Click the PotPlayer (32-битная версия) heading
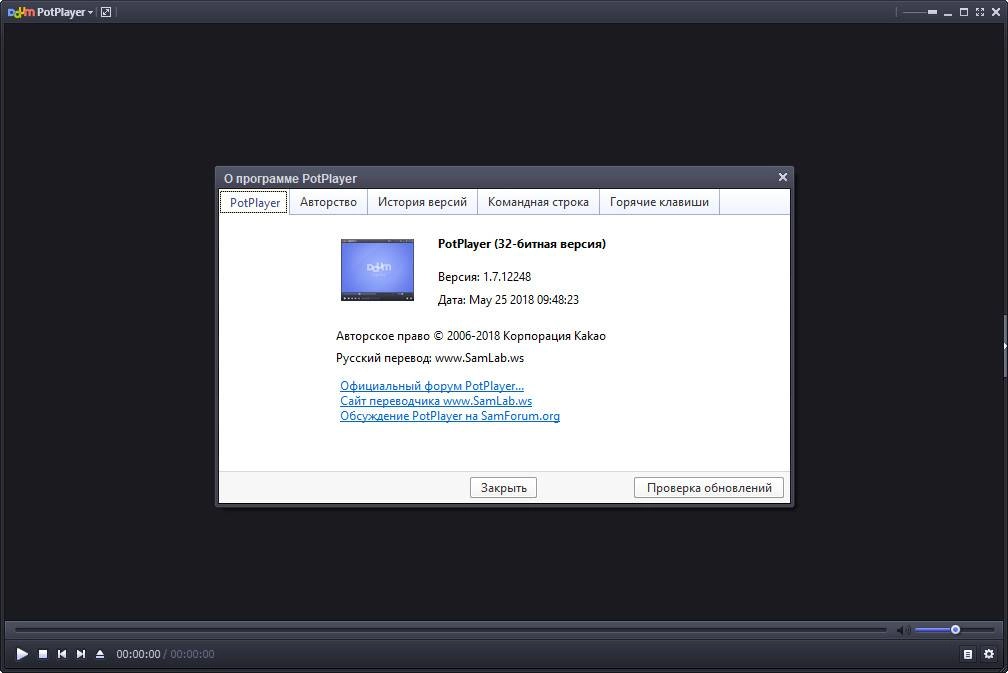 pos(521,244)
